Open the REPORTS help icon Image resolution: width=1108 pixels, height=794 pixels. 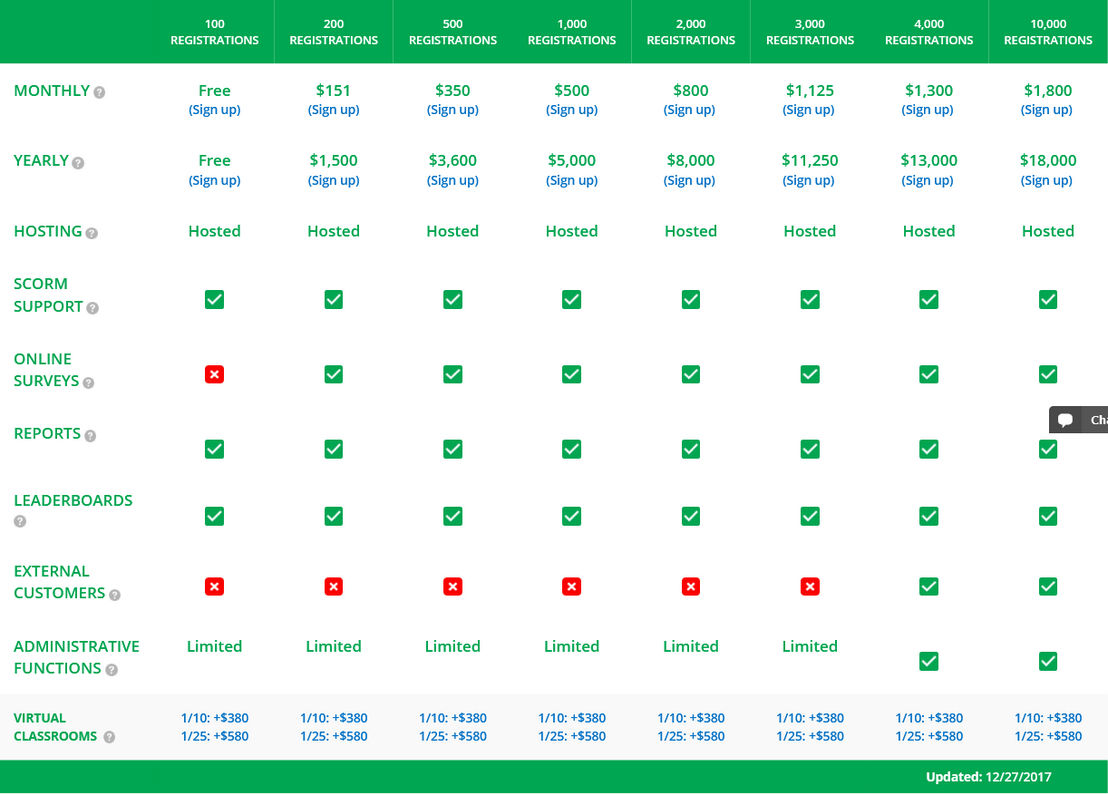click(90, 436)
